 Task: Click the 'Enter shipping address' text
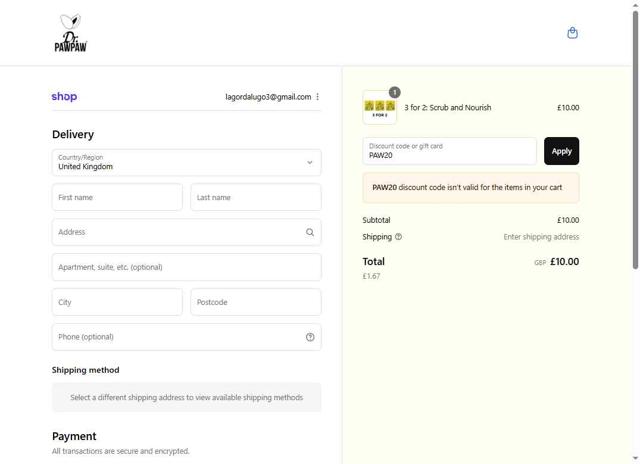tap(541, 237)
